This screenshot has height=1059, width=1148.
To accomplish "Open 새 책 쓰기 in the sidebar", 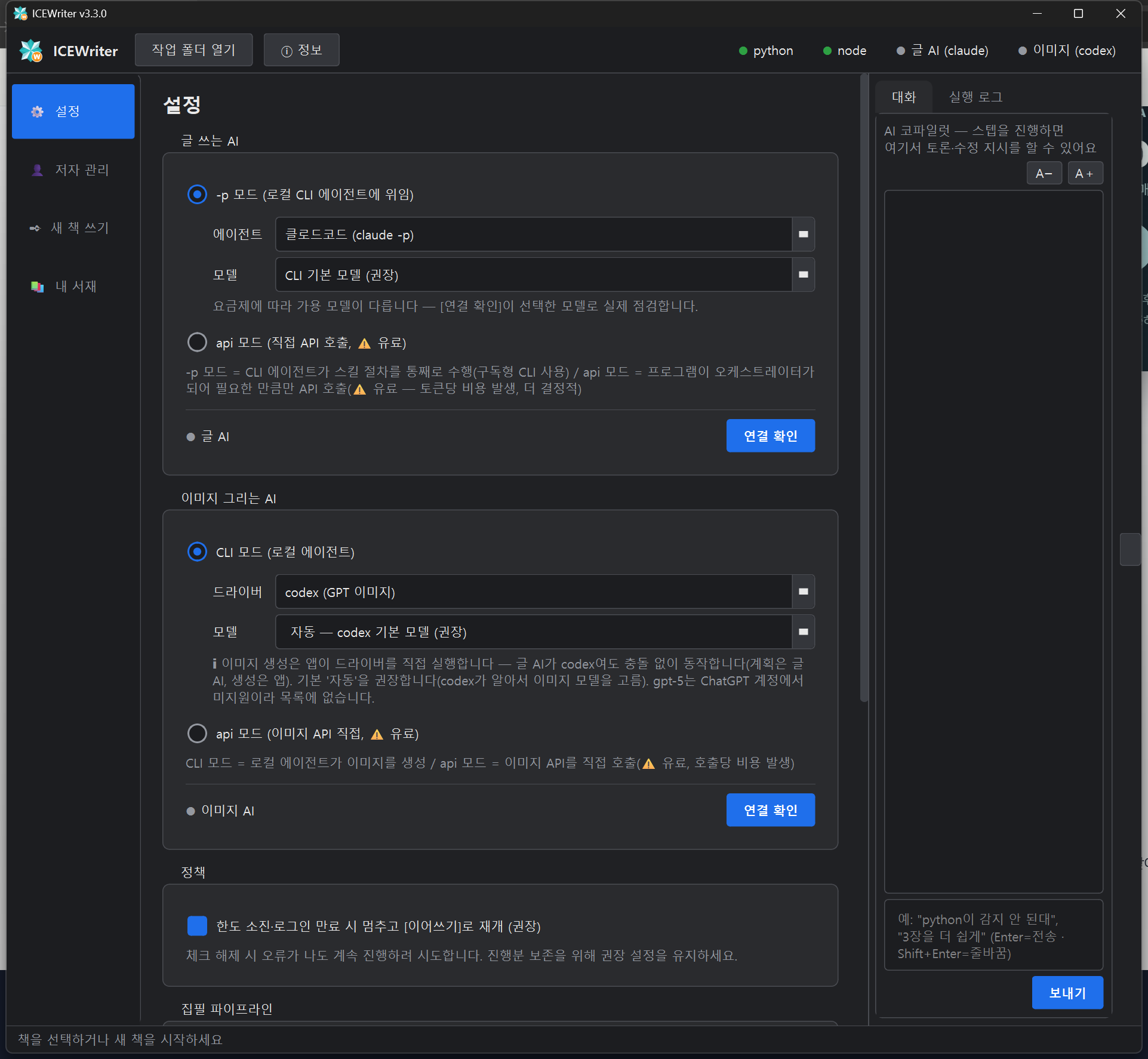I will 73,228.
